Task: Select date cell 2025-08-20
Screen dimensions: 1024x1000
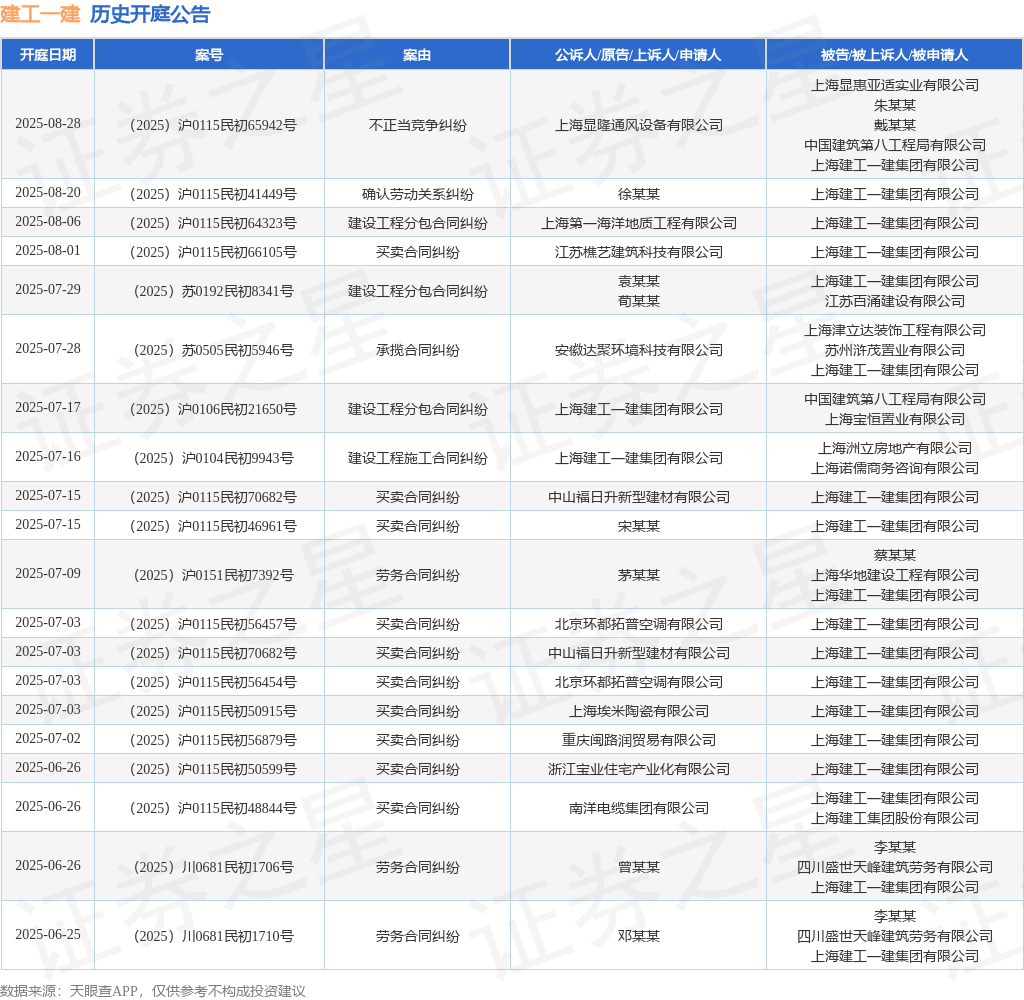Action: pos(48,193)
